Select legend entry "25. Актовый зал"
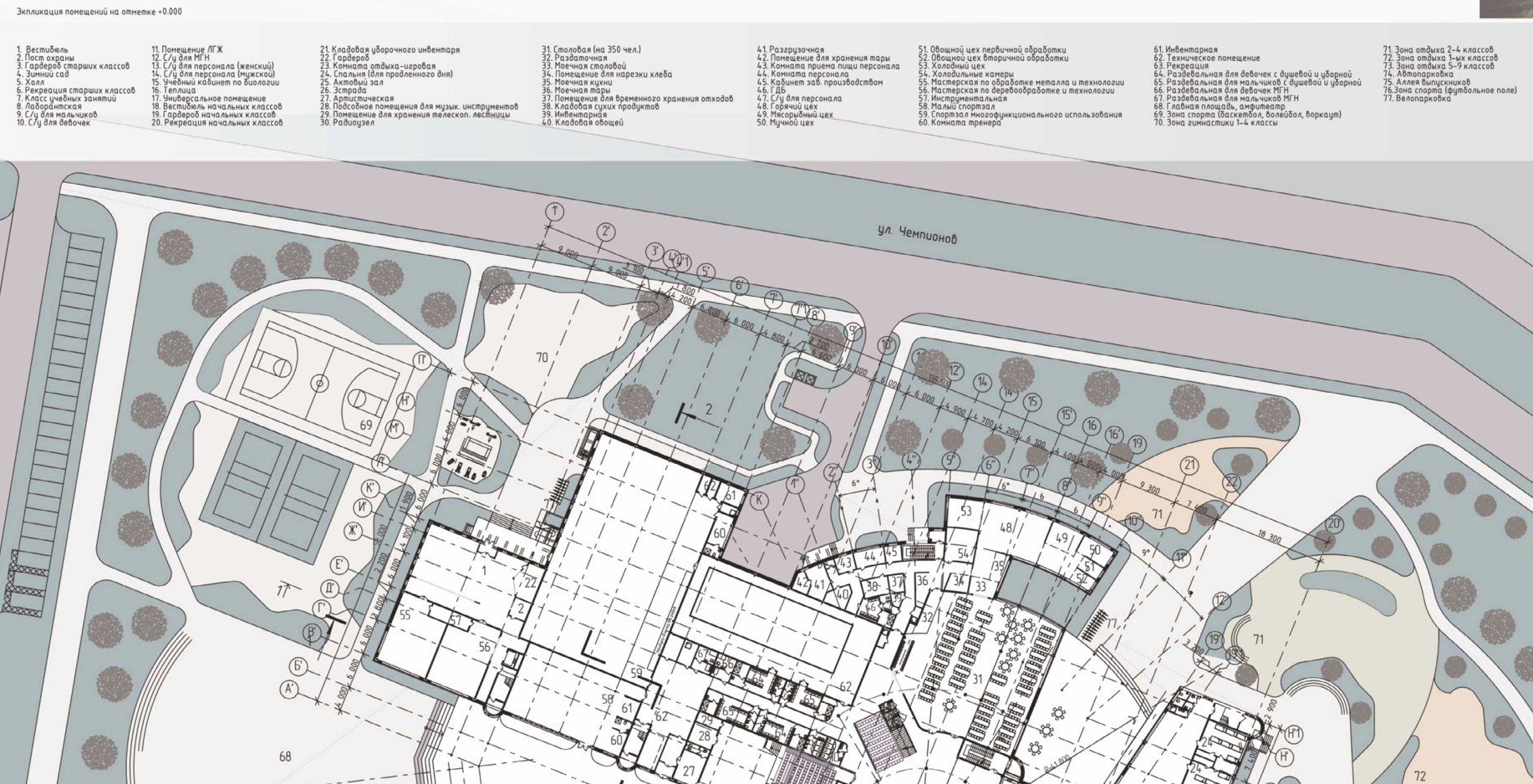 point(351,83)
